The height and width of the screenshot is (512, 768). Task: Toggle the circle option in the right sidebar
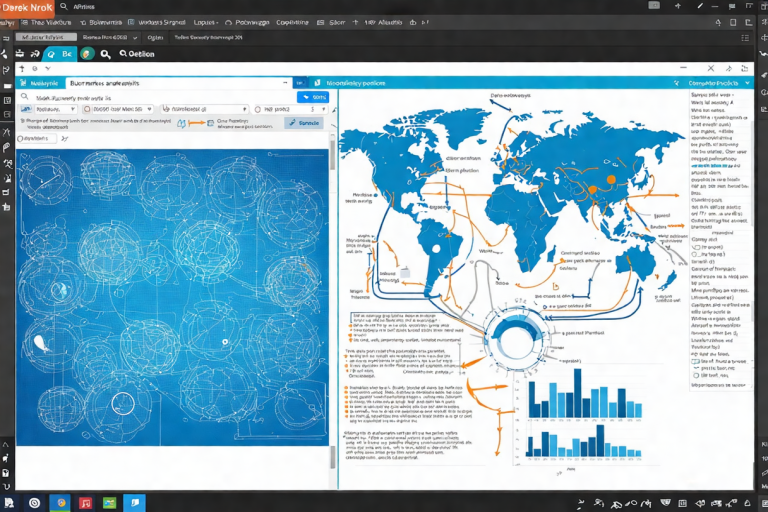pos(695,254)
